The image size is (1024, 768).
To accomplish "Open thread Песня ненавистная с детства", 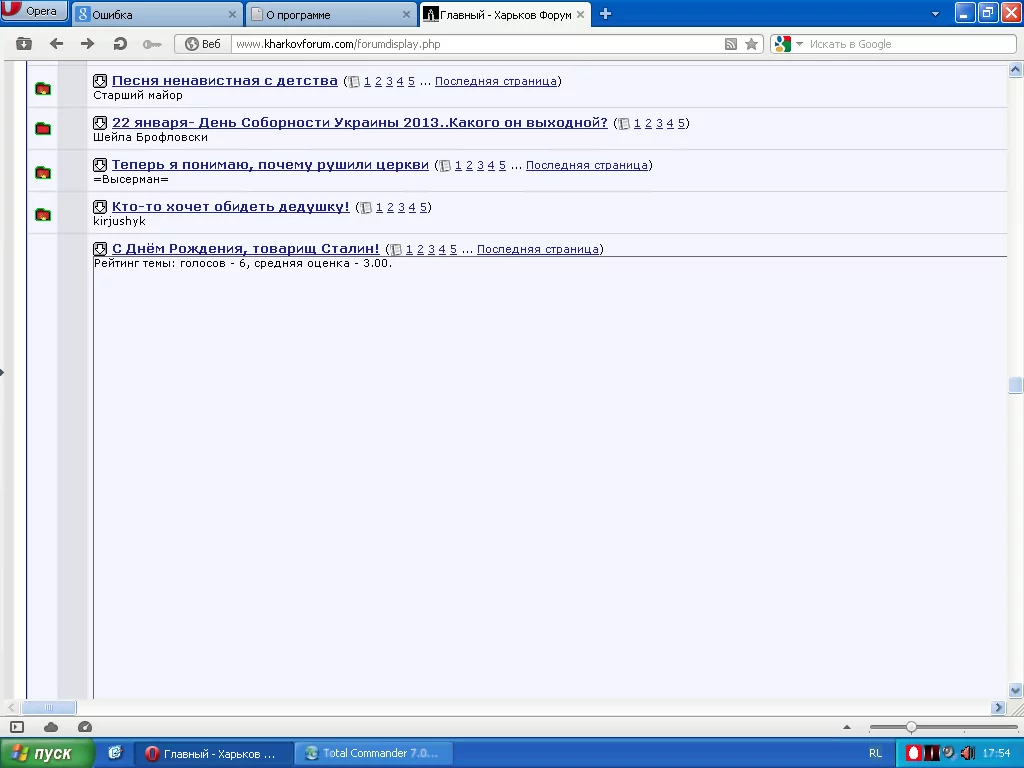I will 225,80.
